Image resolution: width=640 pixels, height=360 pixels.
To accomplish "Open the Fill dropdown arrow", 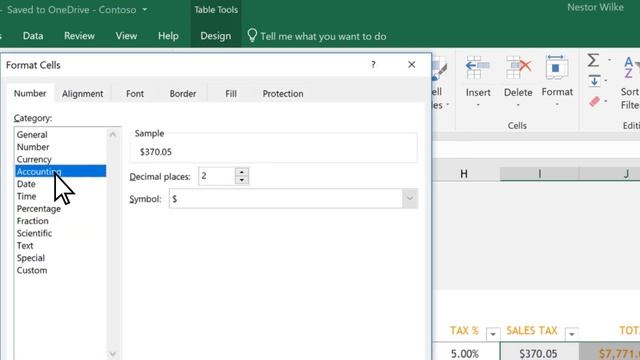I will [606, 80].
